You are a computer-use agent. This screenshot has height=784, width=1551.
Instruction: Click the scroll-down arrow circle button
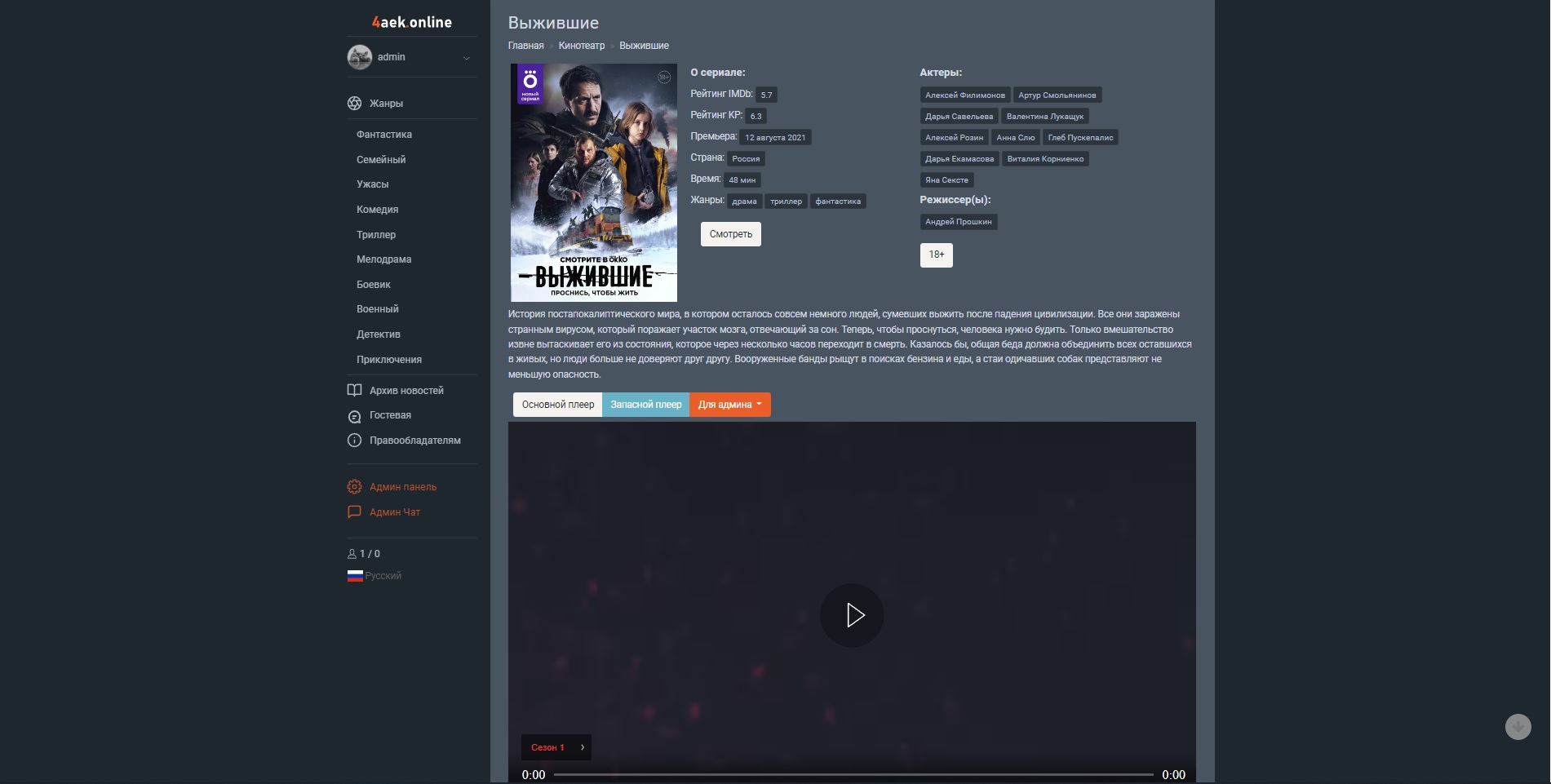(1518, 727)
